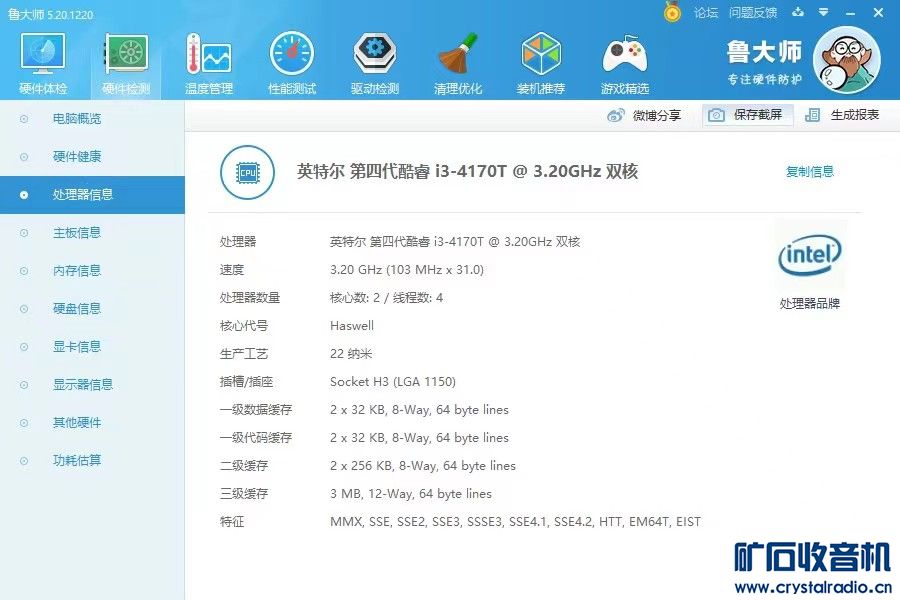This screenshot has width=900, height=600.
Task: Select 处理器信息 in sidebar
Action: (x=92, y=195)
